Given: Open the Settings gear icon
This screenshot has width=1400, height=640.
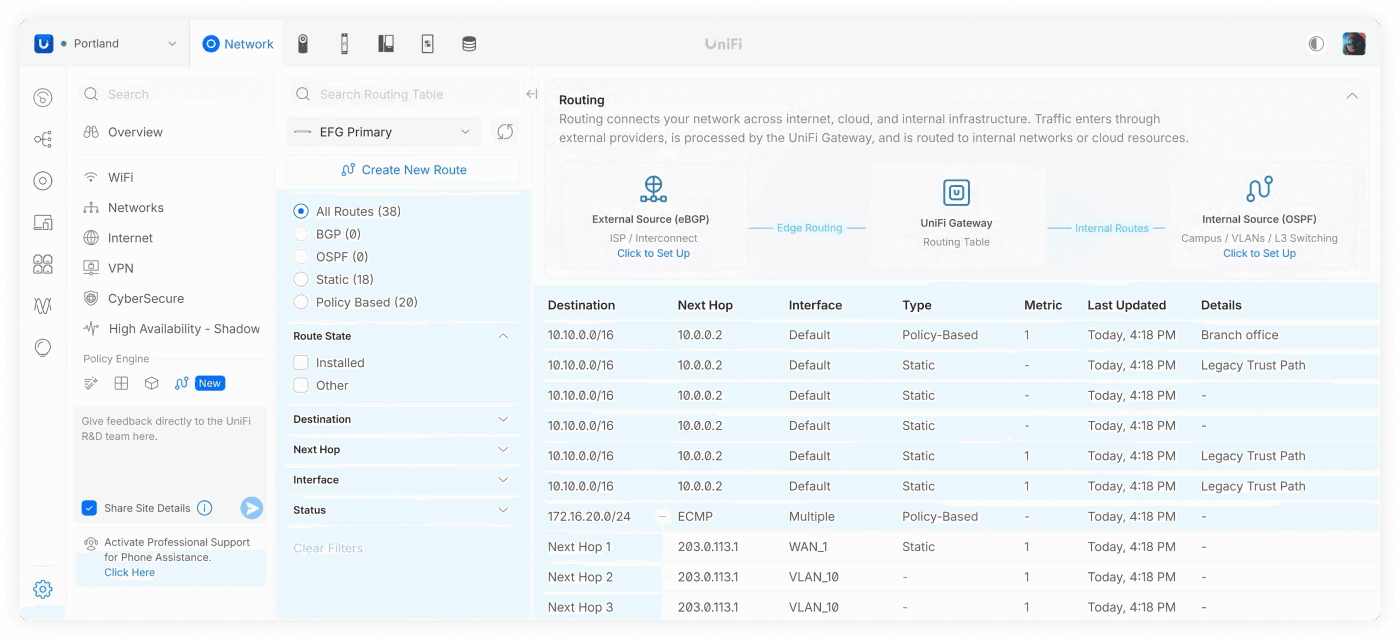Looking at the screenshot, I should pyautogui.click(x=43, y=589).
